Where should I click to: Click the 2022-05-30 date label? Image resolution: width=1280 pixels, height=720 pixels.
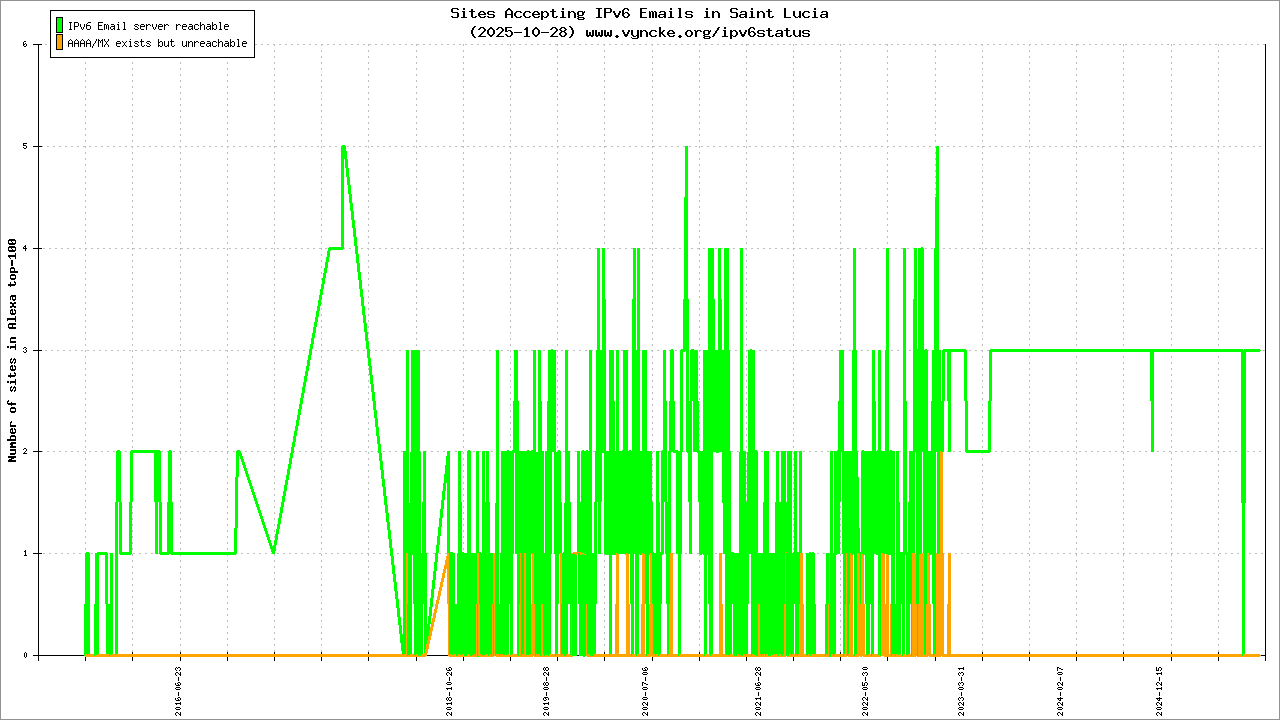click(x=865, y=690)
